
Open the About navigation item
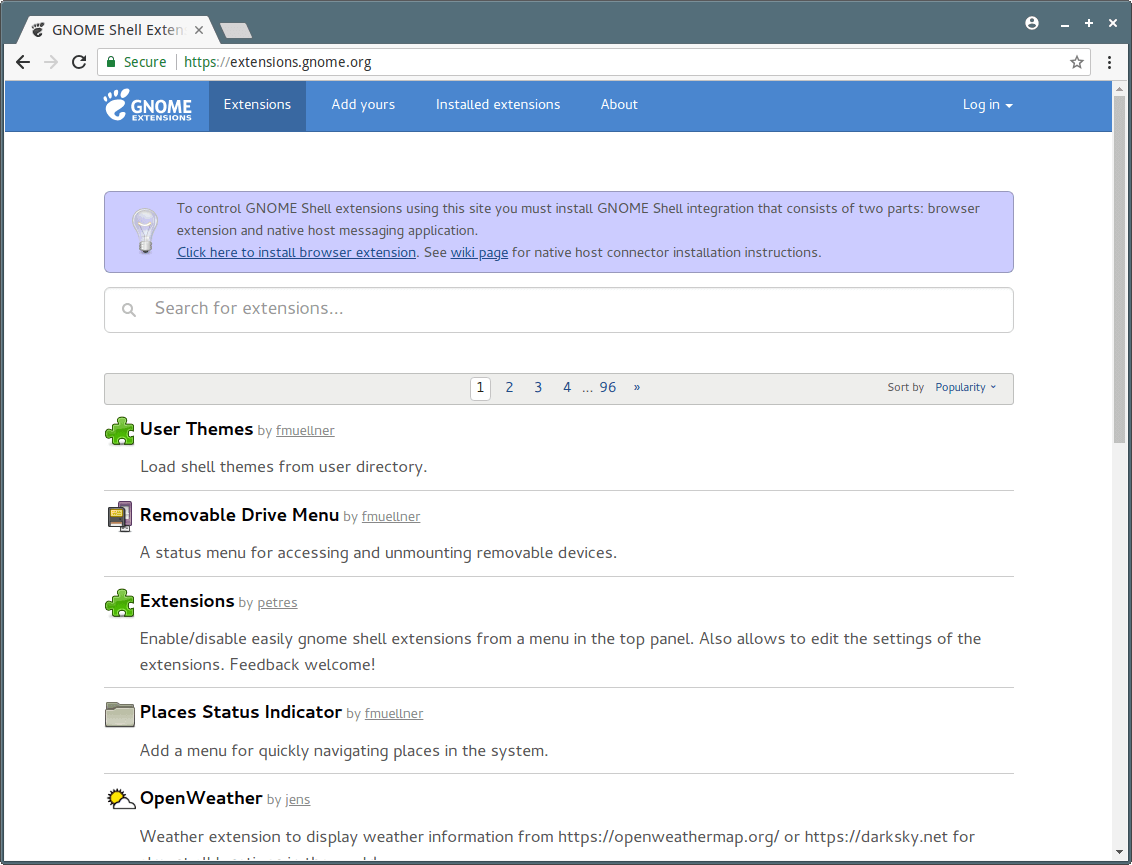point(619,105)
